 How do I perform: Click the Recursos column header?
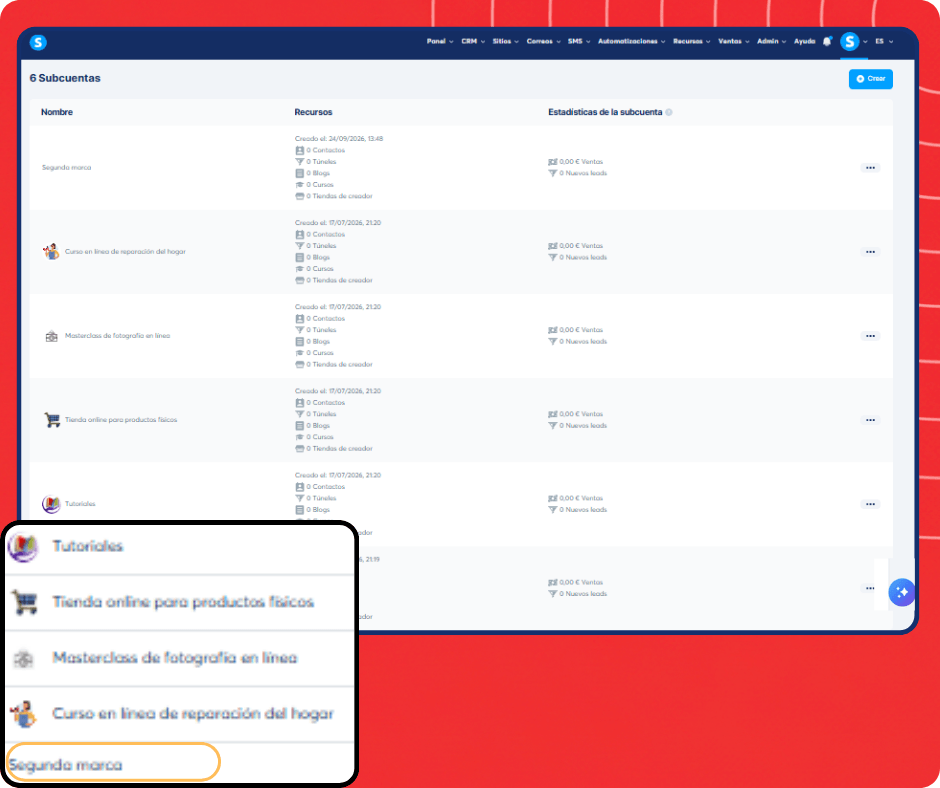pyautogui.click(x=313, y=112)
